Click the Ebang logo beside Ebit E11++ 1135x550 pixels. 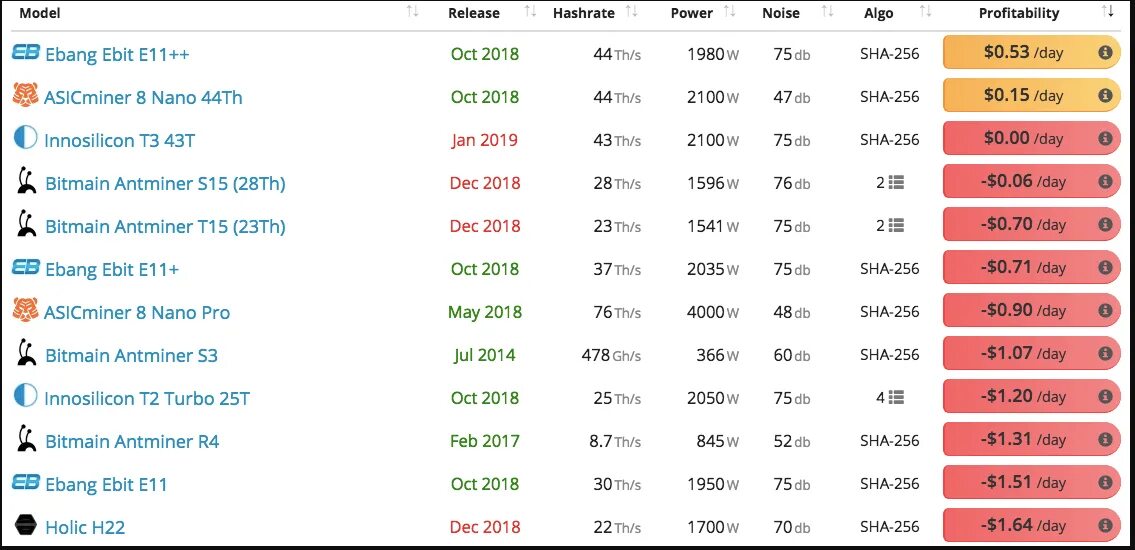click(25, 53)
